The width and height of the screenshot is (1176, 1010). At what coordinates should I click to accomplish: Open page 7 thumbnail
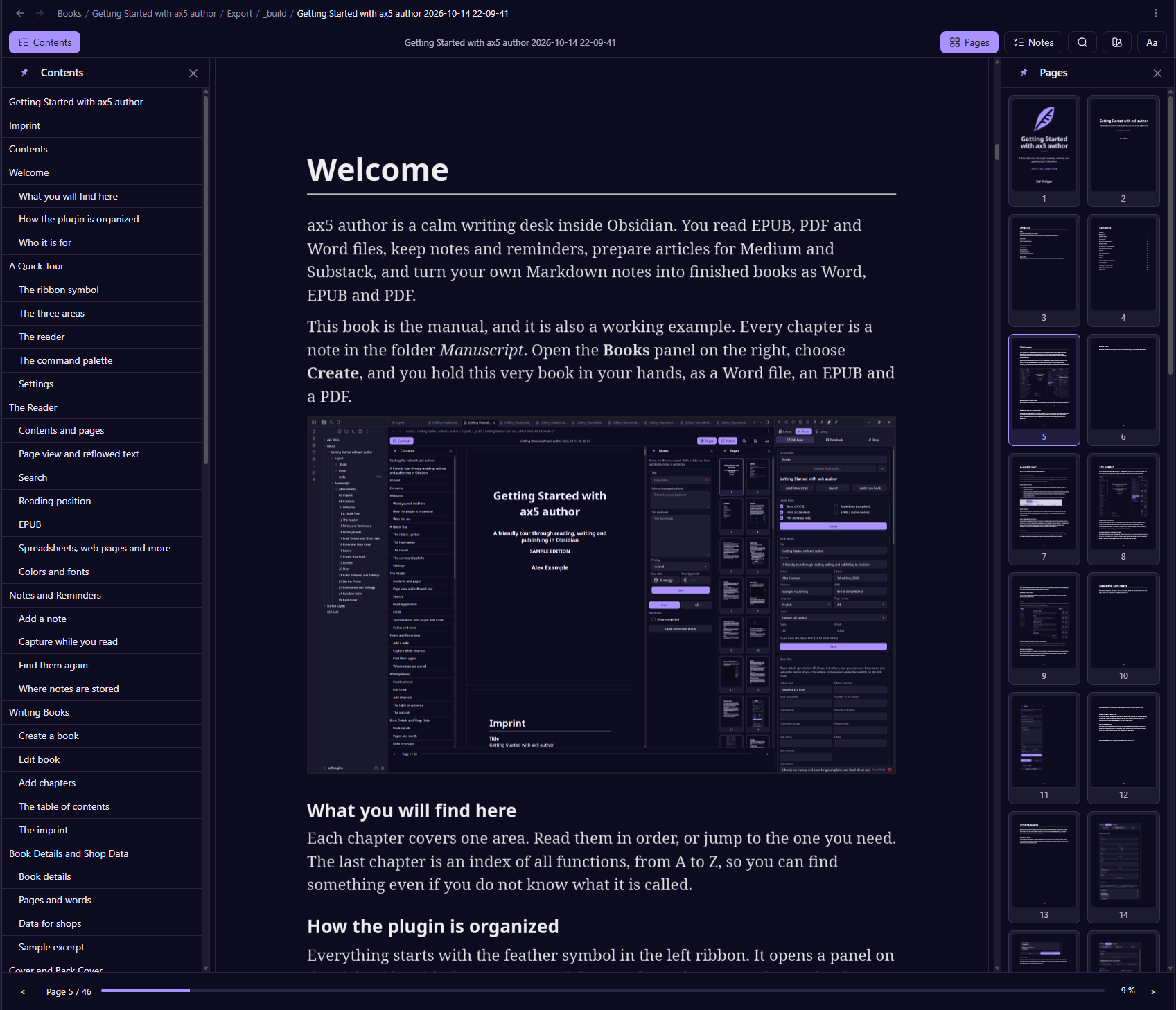(1044, 509)
